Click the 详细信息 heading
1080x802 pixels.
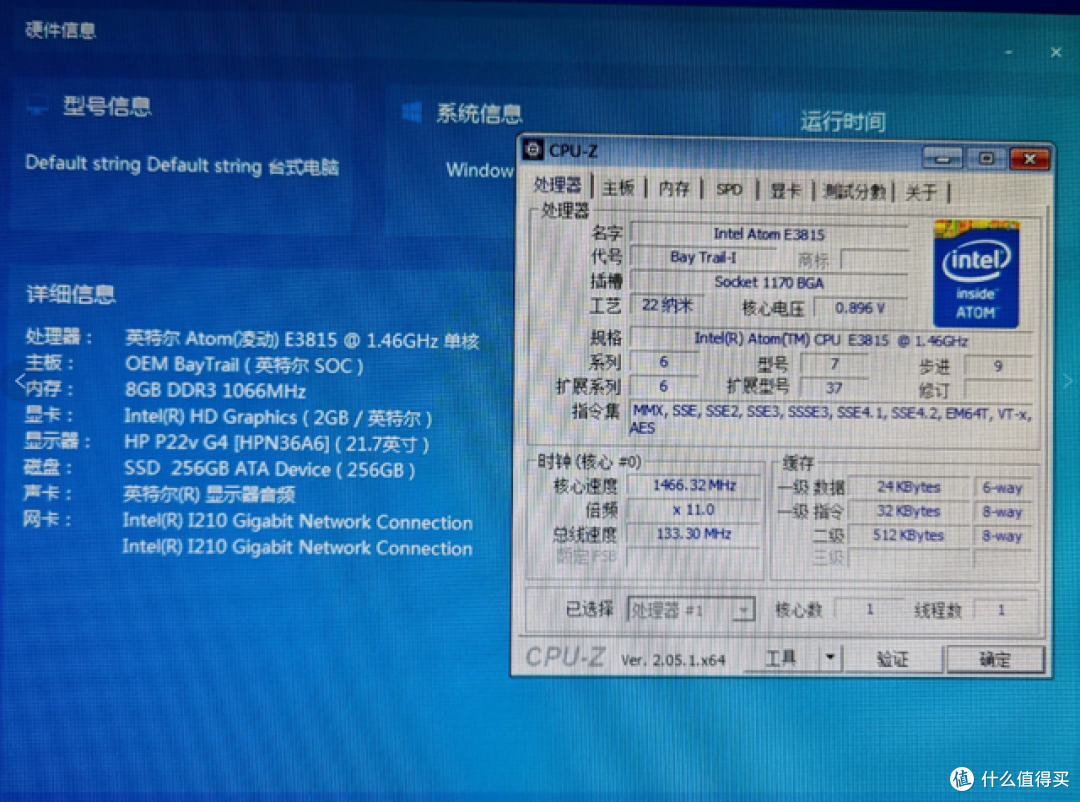pyautogui.click(x=70, y=294)
